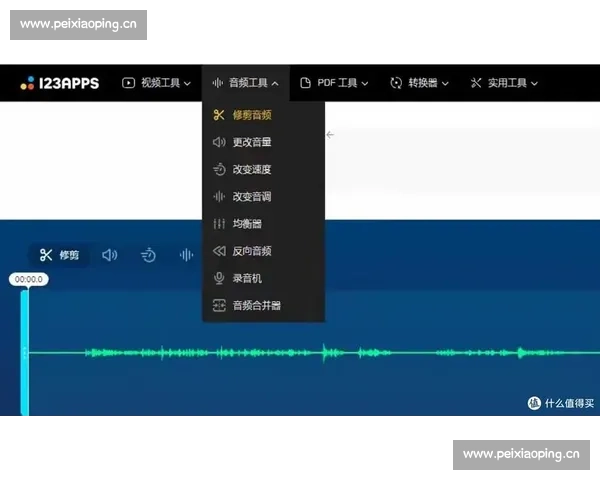
Task: Select the pitch waveform icon in editor toolbar
Action: click(x=186, y=255)
